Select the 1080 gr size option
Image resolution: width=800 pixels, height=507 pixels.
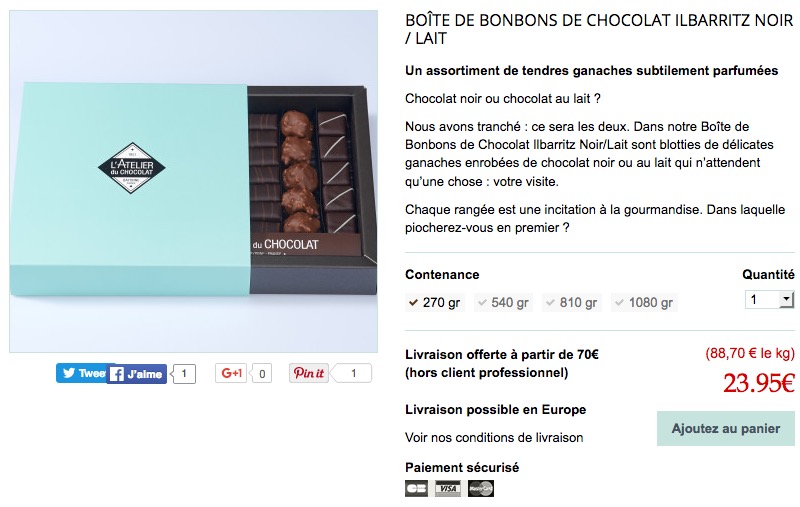tap(644, 302)
